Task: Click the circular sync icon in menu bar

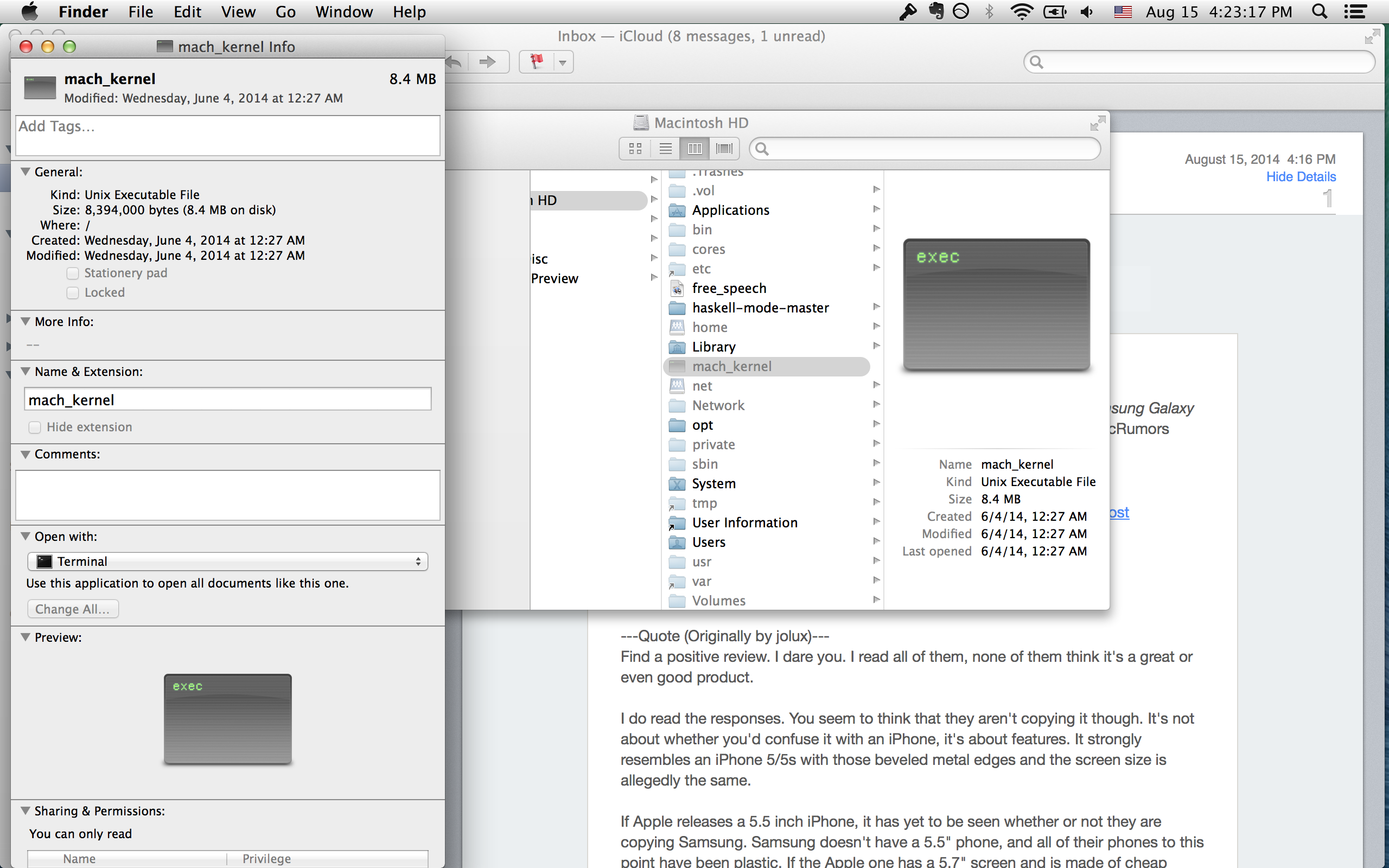Action: pyautogui.click(x=961, y=11)
